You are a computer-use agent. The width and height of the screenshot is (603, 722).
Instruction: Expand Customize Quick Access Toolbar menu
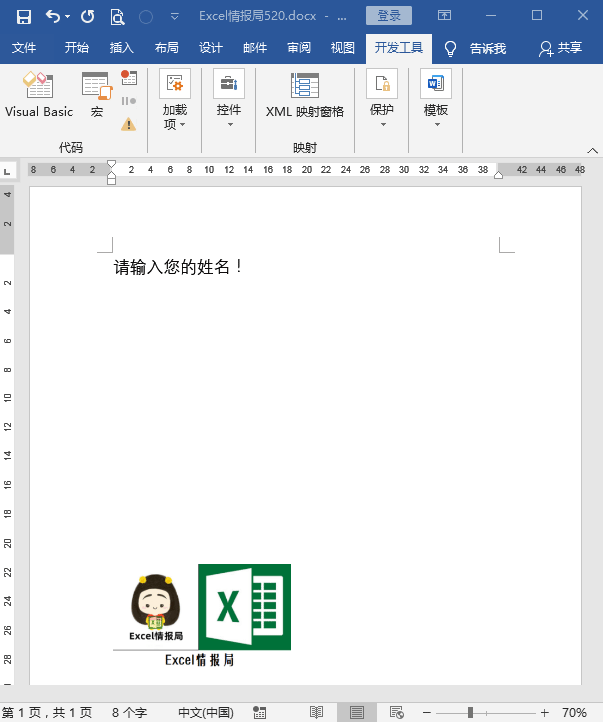tap(174, 17)
